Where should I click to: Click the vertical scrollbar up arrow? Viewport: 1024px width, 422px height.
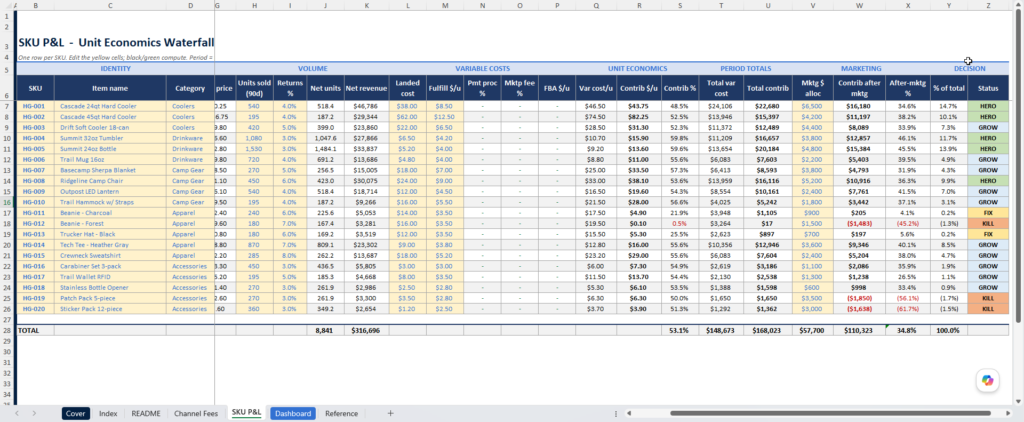click(x=1019, y=6)
